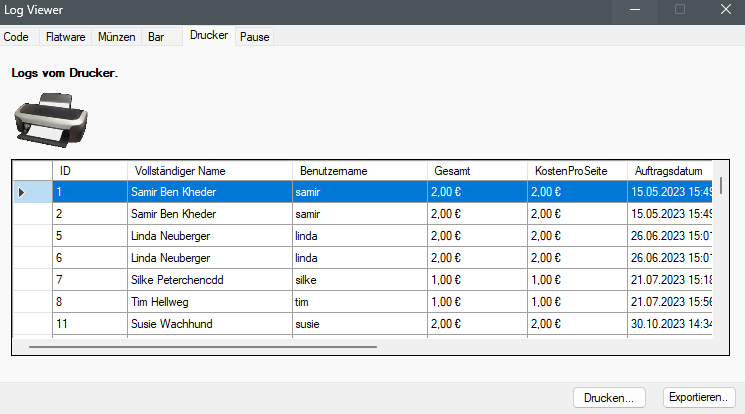745x414 pixels.
Task: Select the Münzen tab
Action: [116, 37]
